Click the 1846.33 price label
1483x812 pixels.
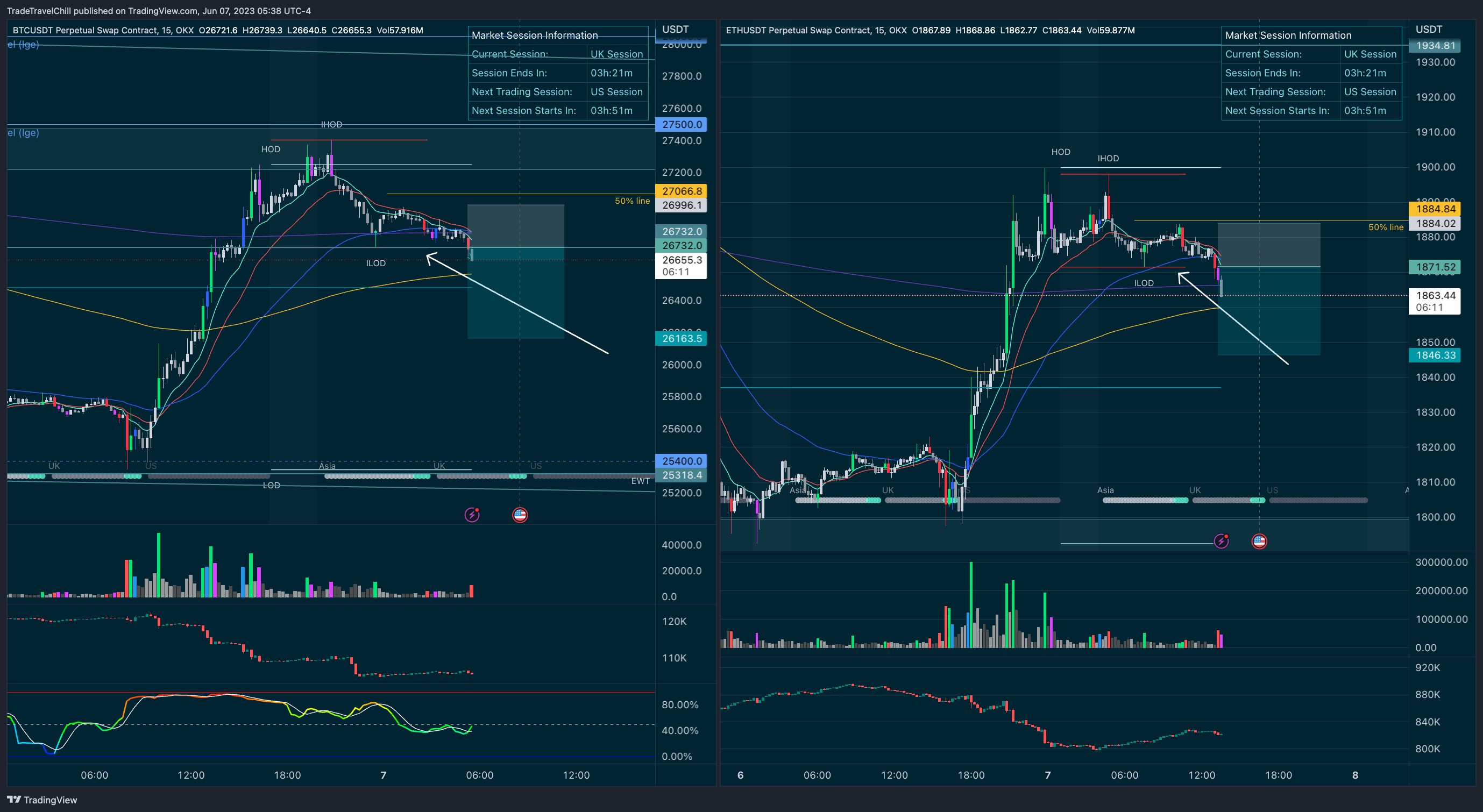(1435, 355)
